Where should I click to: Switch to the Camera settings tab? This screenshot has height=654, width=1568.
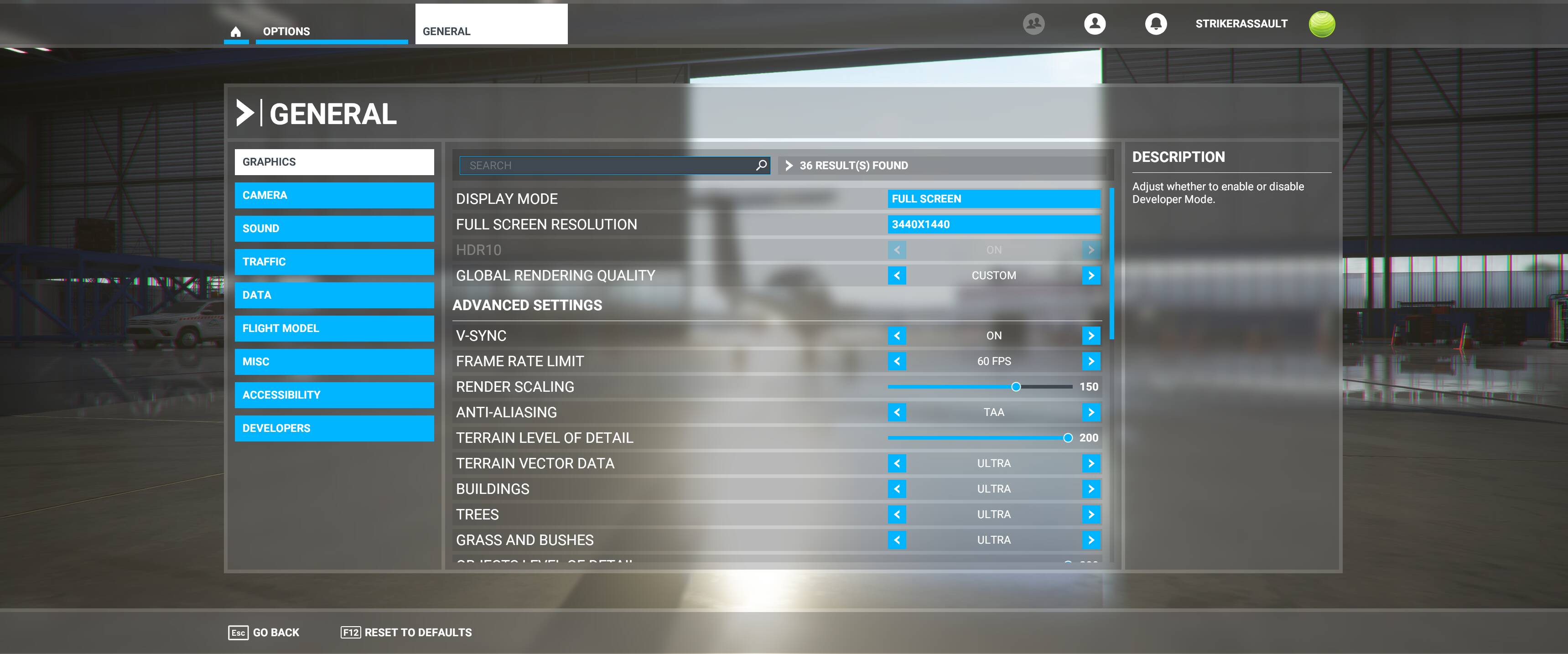click(334, 196)
